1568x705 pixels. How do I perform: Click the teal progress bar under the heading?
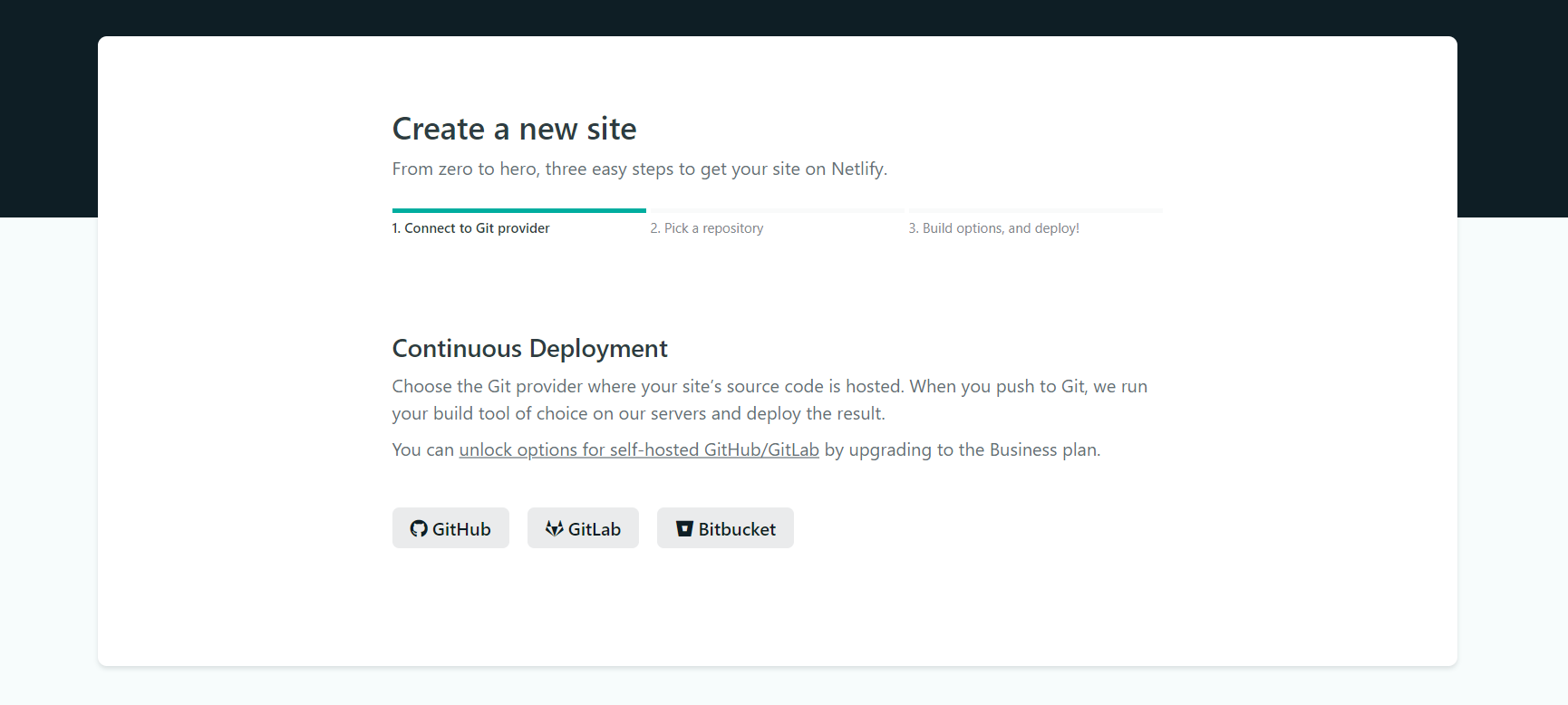click(519, 210)
